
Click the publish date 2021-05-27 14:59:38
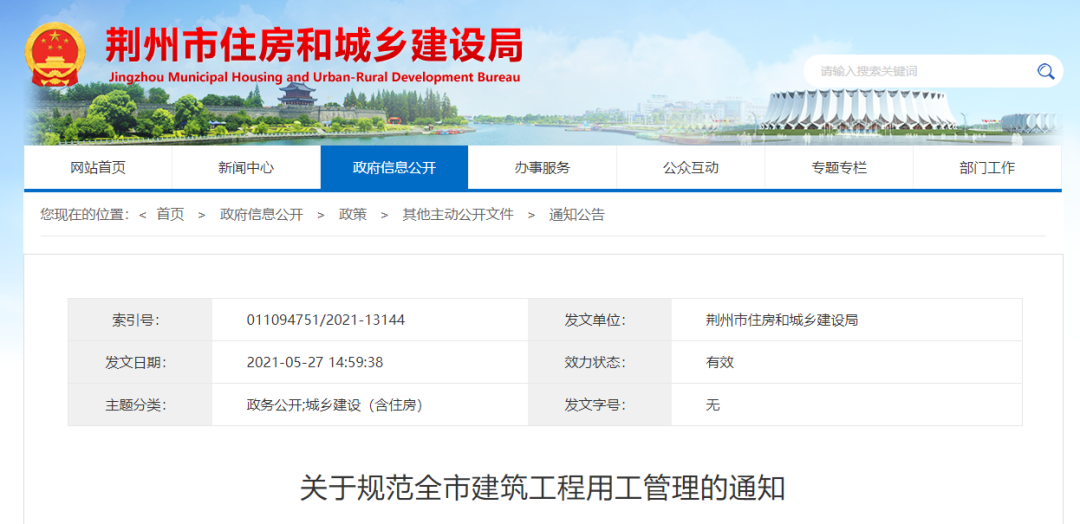[x=314, y=362]
